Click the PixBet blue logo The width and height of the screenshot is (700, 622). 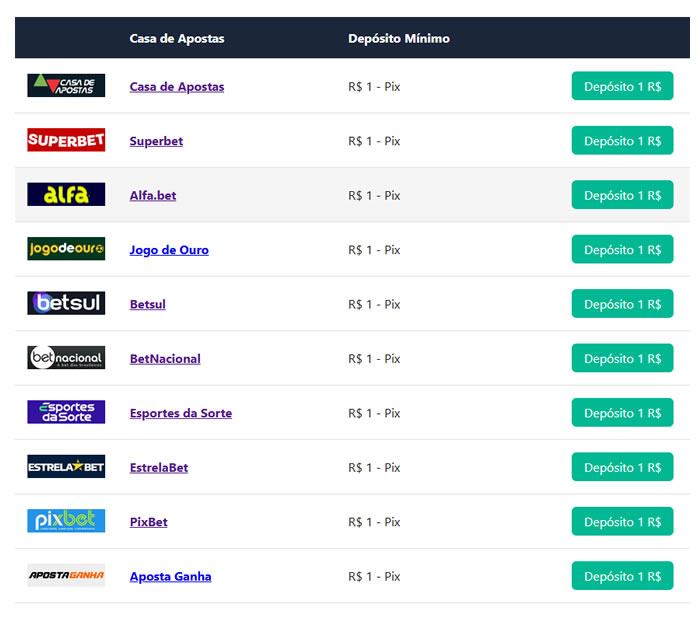click(x=66, y=521)
